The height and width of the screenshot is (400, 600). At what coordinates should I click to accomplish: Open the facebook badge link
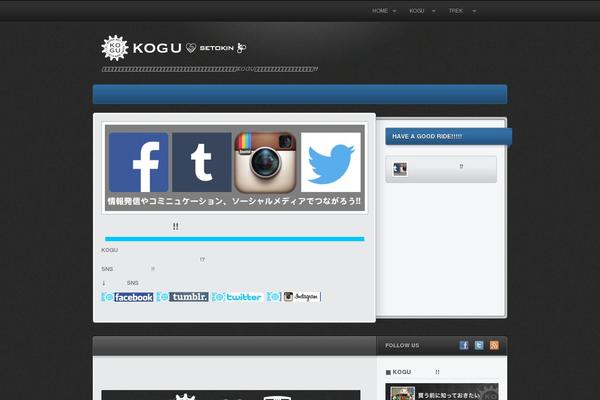coord(127,297)
